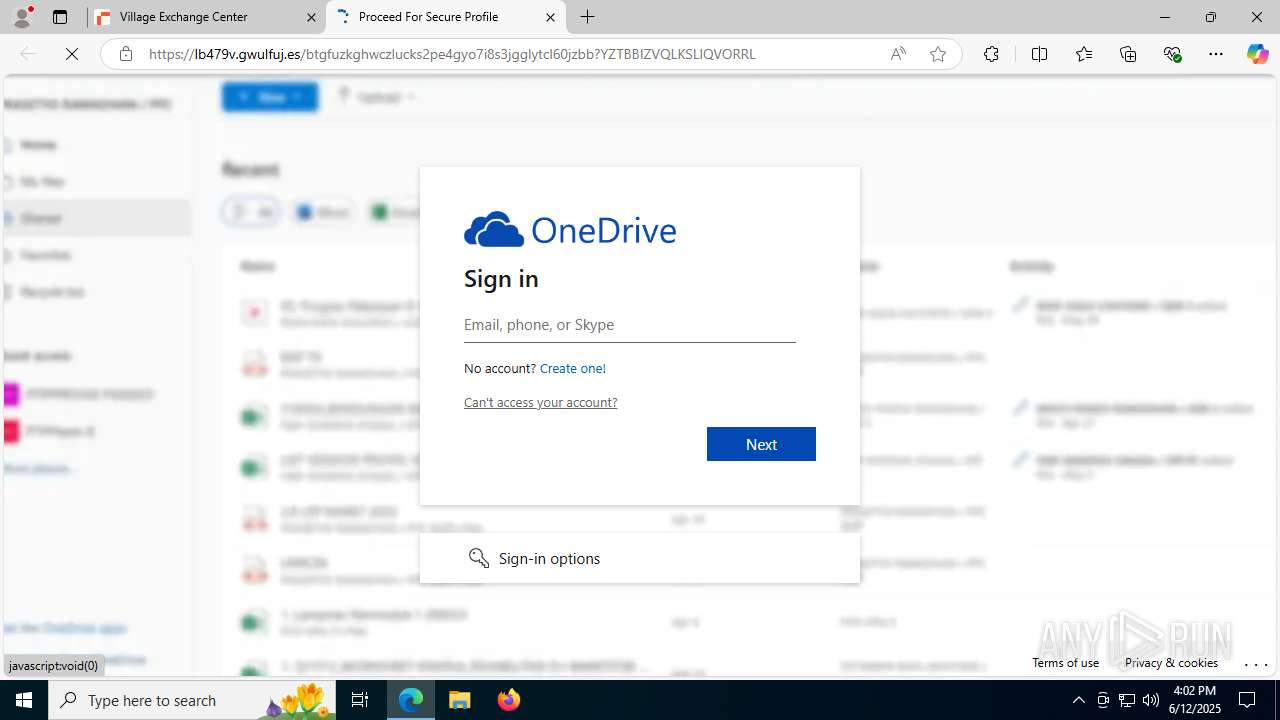View site information lock icon
Viewport: 1280px width, 720px height.
[x=126, y=54]
